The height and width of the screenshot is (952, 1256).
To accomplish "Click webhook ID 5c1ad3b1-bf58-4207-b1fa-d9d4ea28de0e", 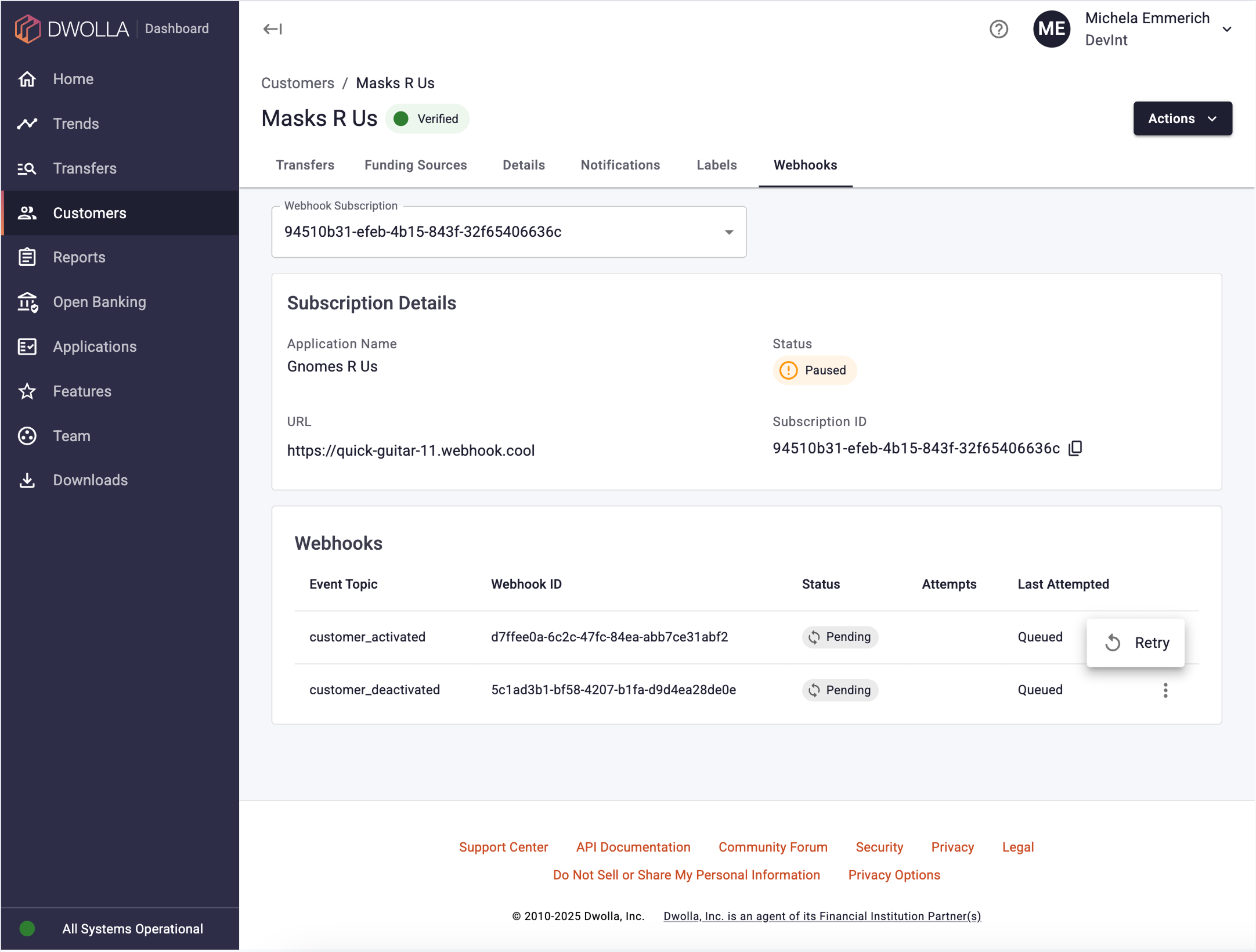I will pyautogui.click(x=613, y=690).
